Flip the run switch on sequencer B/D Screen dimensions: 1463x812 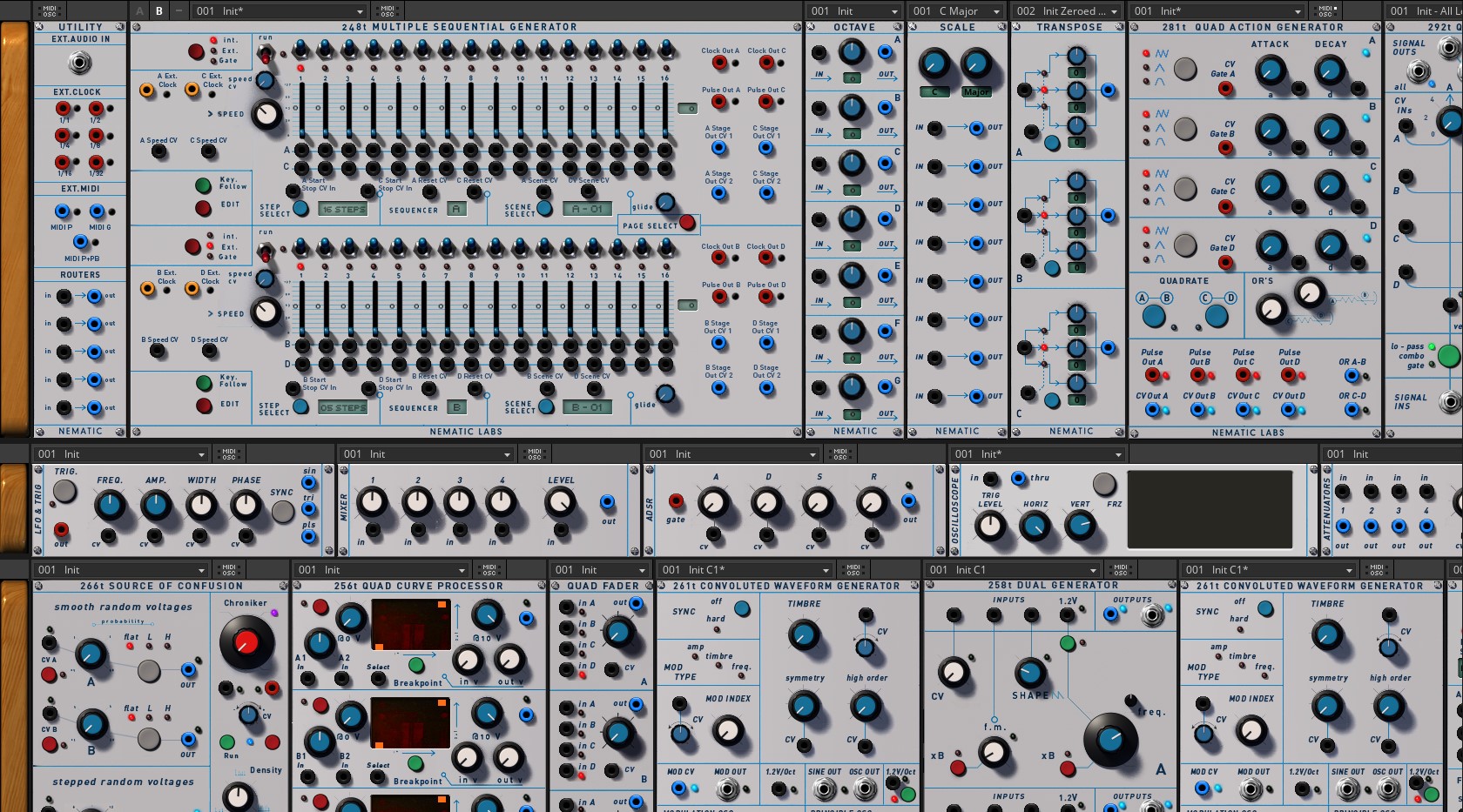265,252
